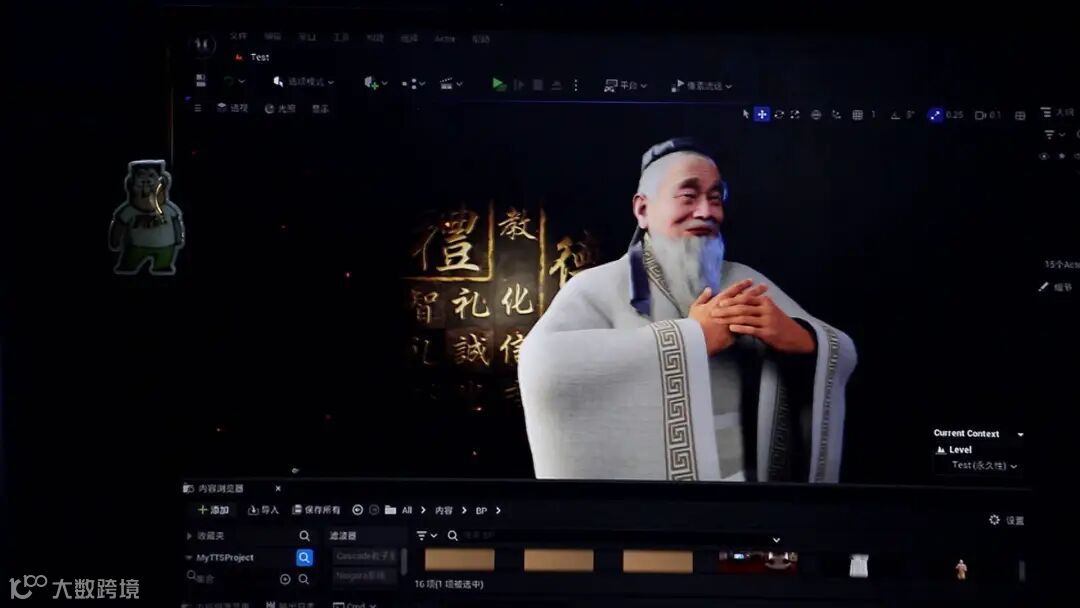Screen dimensions: 1080x608
Task: Open 透视 perspective view menu
Action: pos(233,108)
